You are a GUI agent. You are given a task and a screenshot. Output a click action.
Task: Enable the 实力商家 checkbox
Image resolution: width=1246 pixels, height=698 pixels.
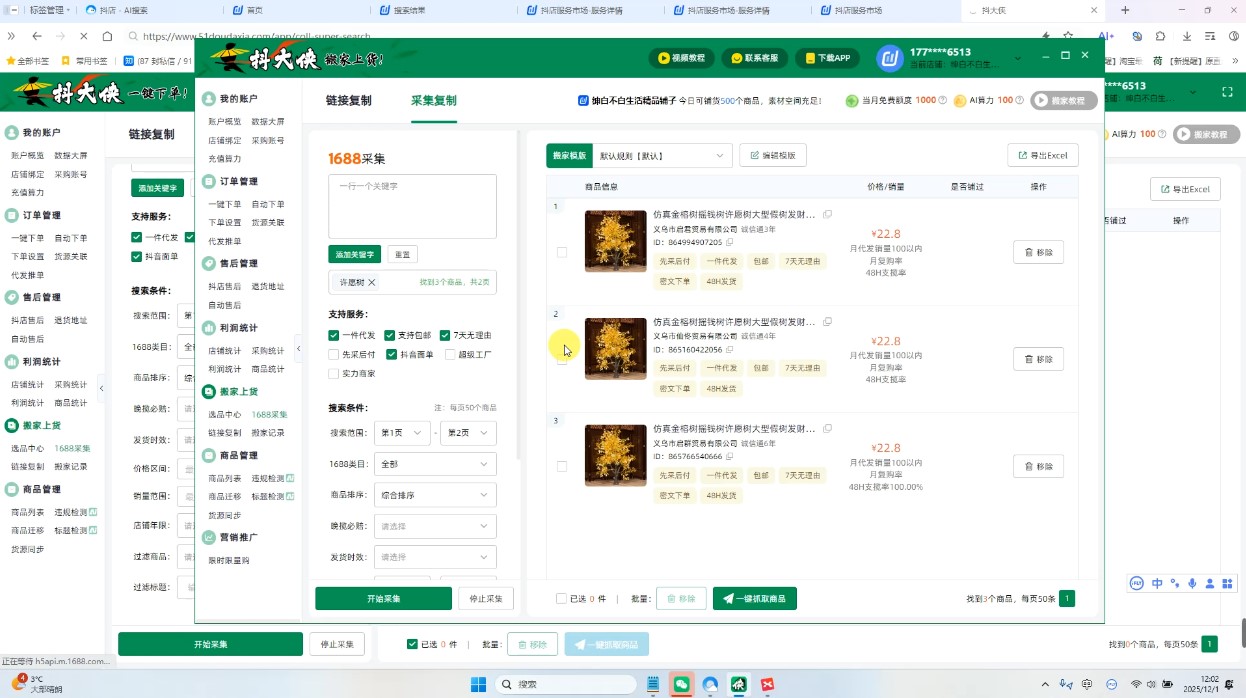click(x=333, y=374)
